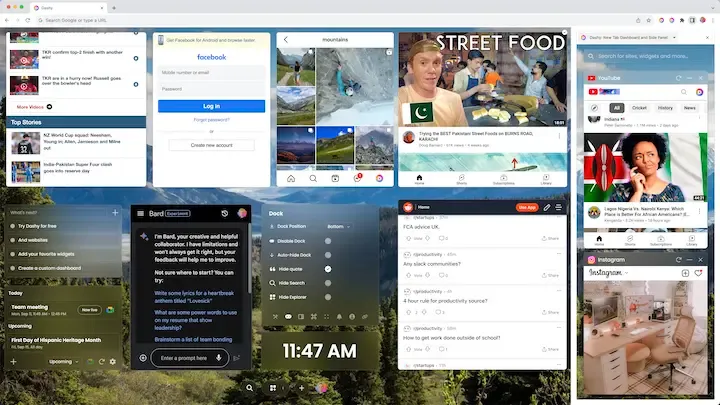Add a calendar event with bottom plus

coord(13,361)
